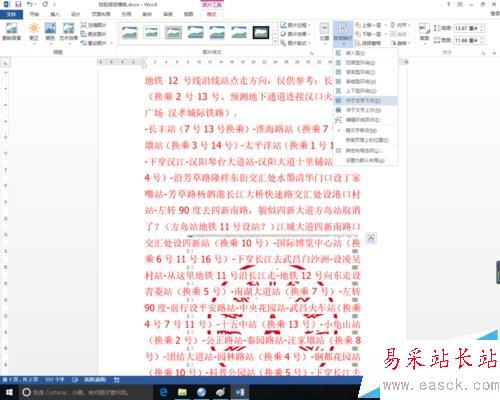Switch to the View (视图) tab
Screen dimensions: 500x400
pyautogui.click(x=189, y=14)
